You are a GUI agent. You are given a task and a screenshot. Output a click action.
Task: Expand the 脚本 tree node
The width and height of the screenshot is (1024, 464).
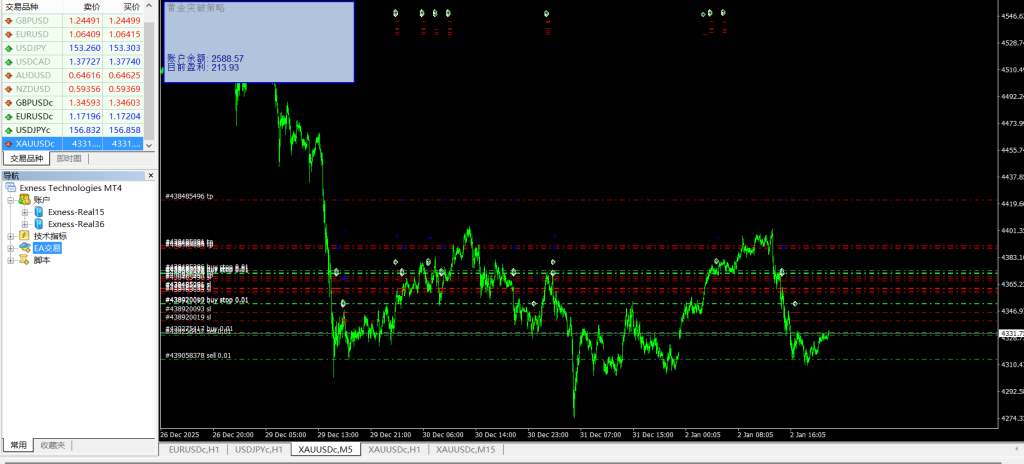click(10, 260)
